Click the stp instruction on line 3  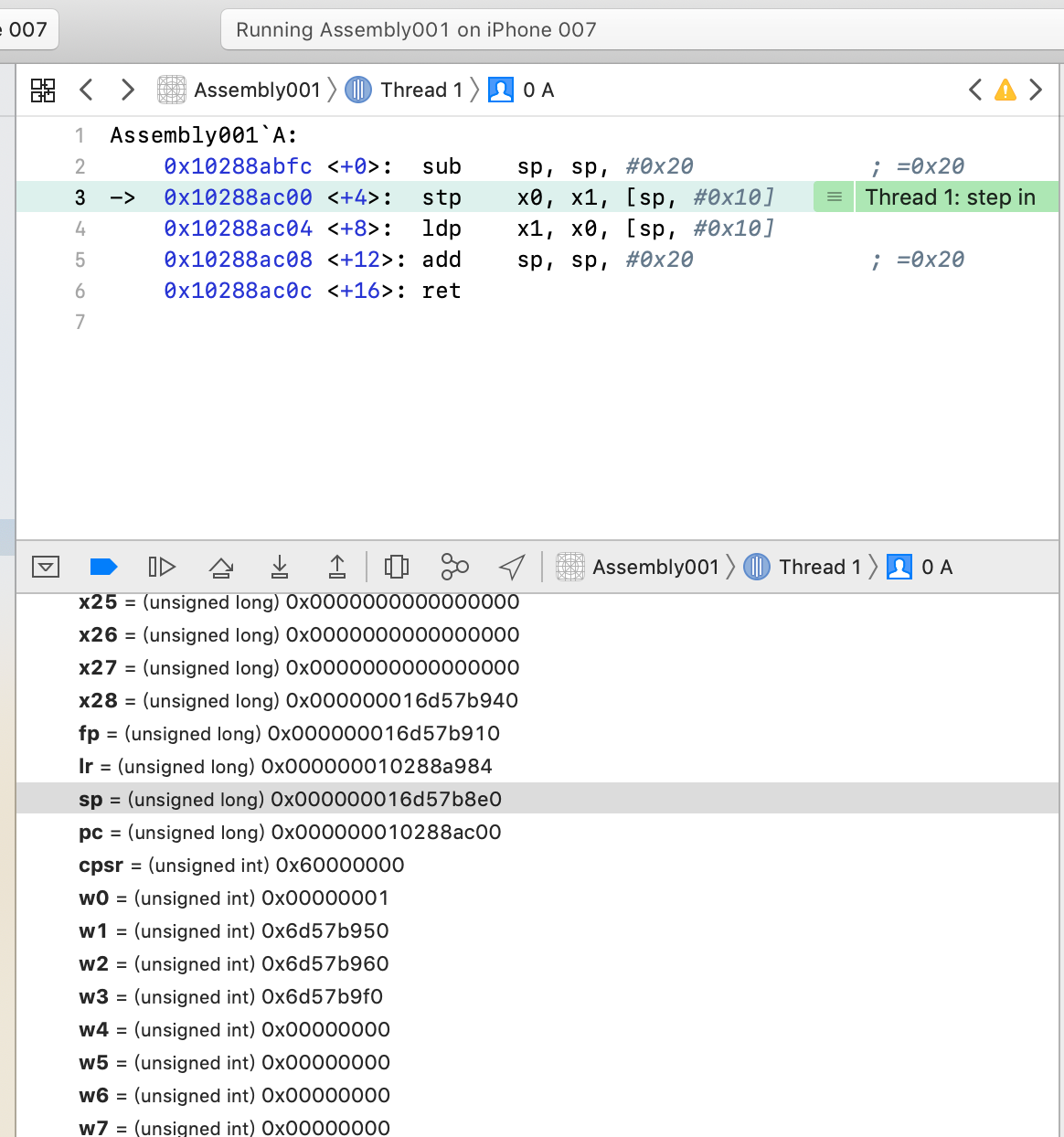coord(442,197)
